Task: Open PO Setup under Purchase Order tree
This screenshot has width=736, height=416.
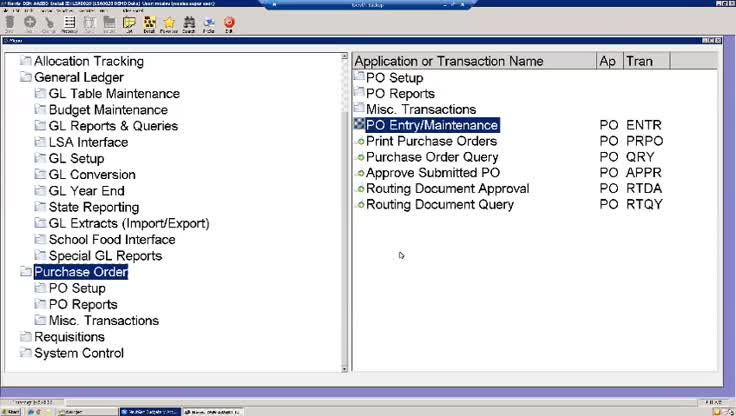Action: (x=77, y=288)
